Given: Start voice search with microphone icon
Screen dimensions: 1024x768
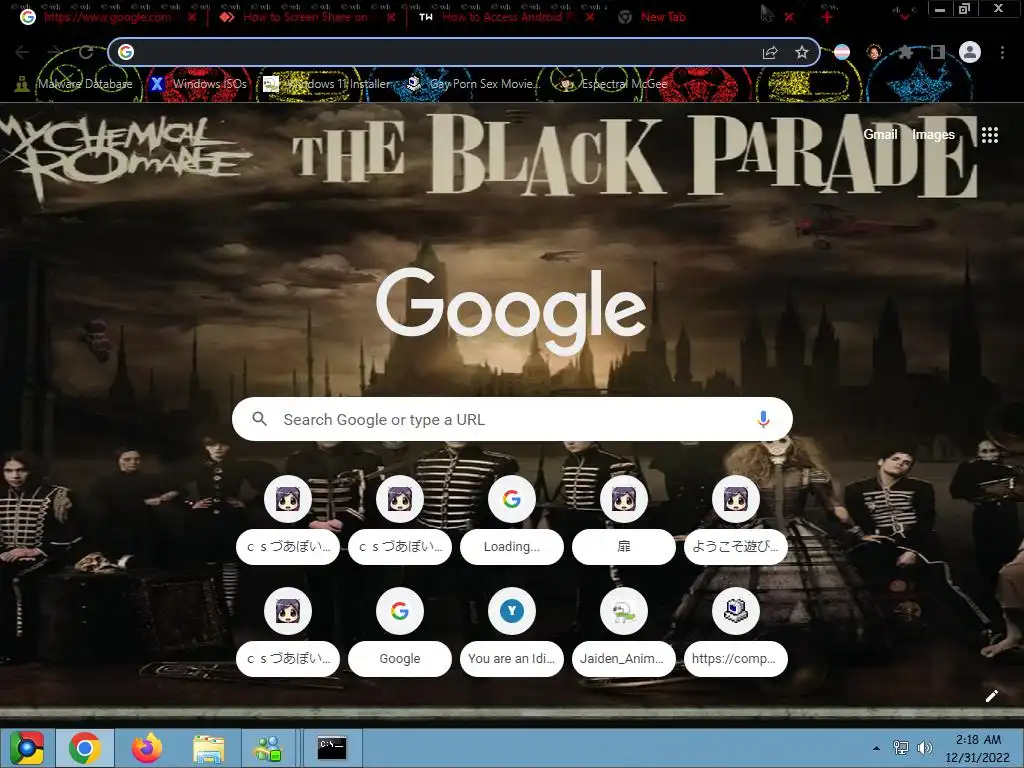Looking at the screenshot, I should (763, 419).
